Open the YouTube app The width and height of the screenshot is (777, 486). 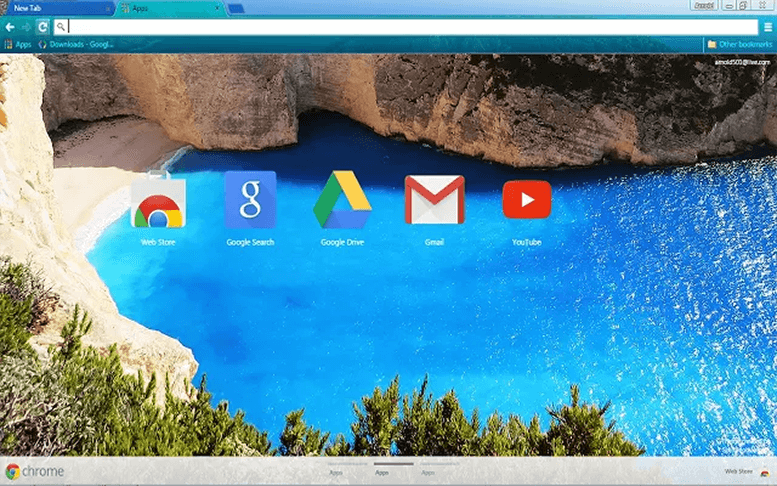[x=526, y=200]
